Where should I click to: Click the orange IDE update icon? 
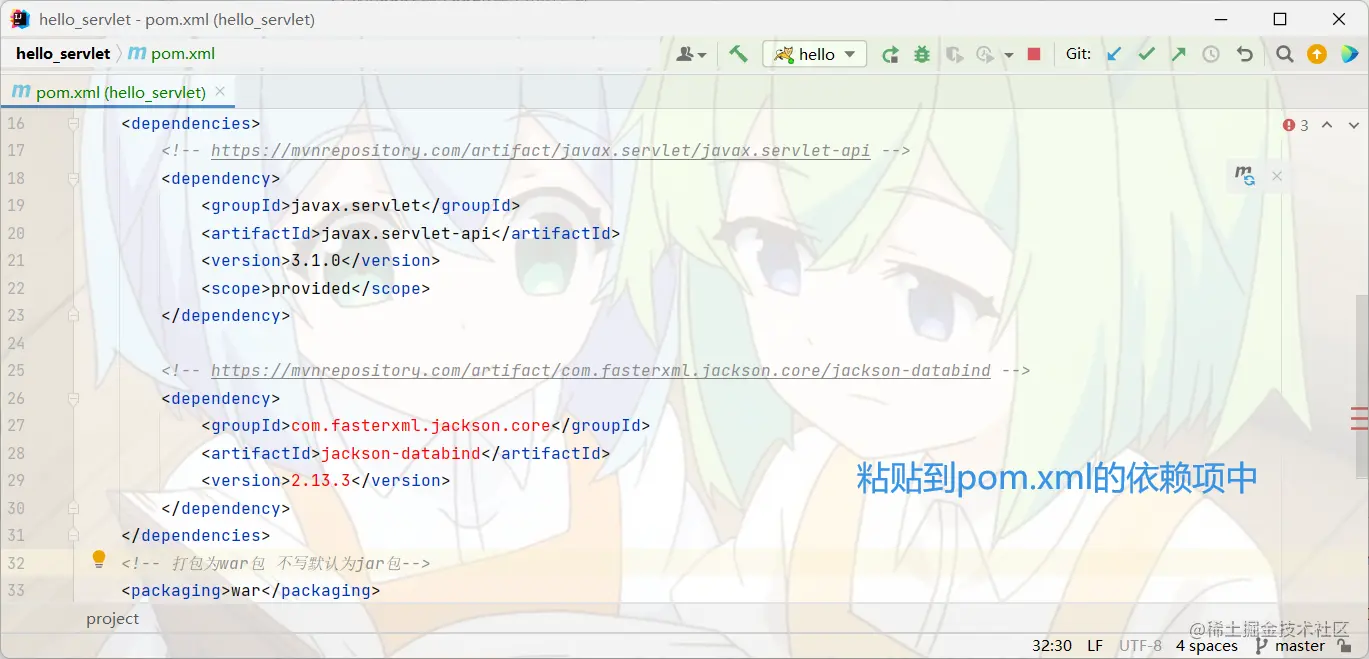pos(1317,55)
